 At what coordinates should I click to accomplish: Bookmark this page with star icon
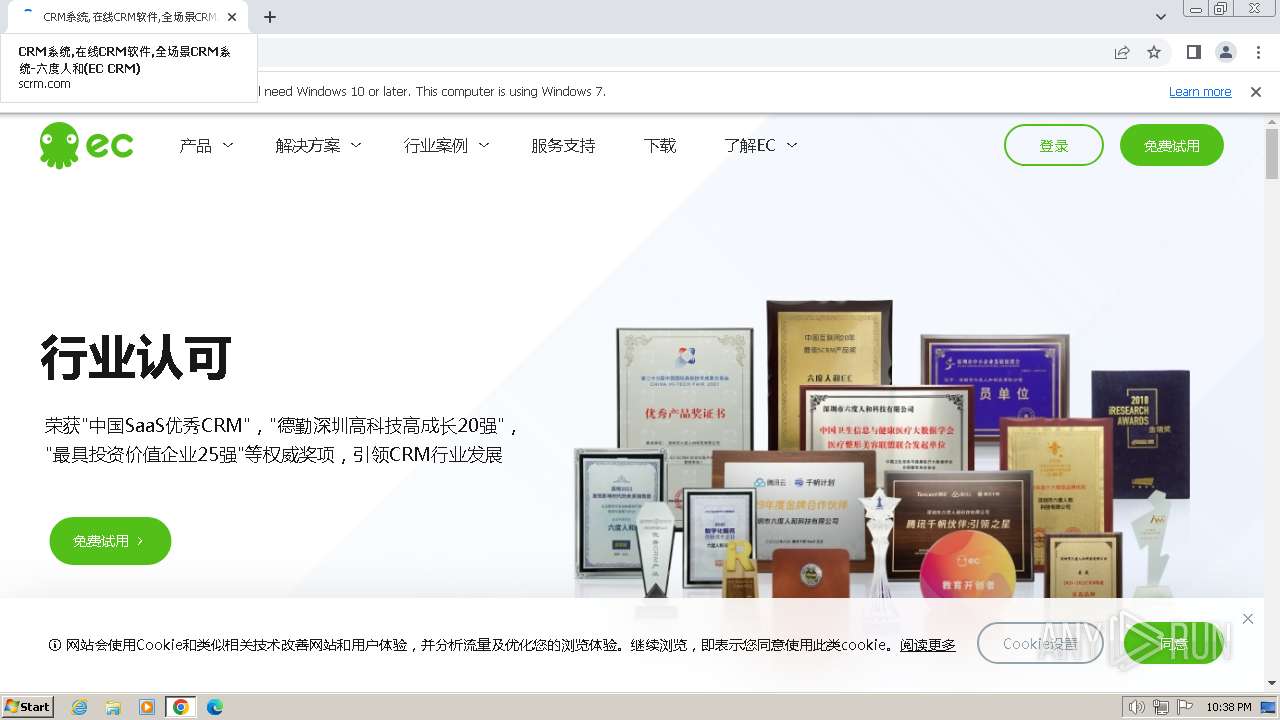pos(1154,52)
